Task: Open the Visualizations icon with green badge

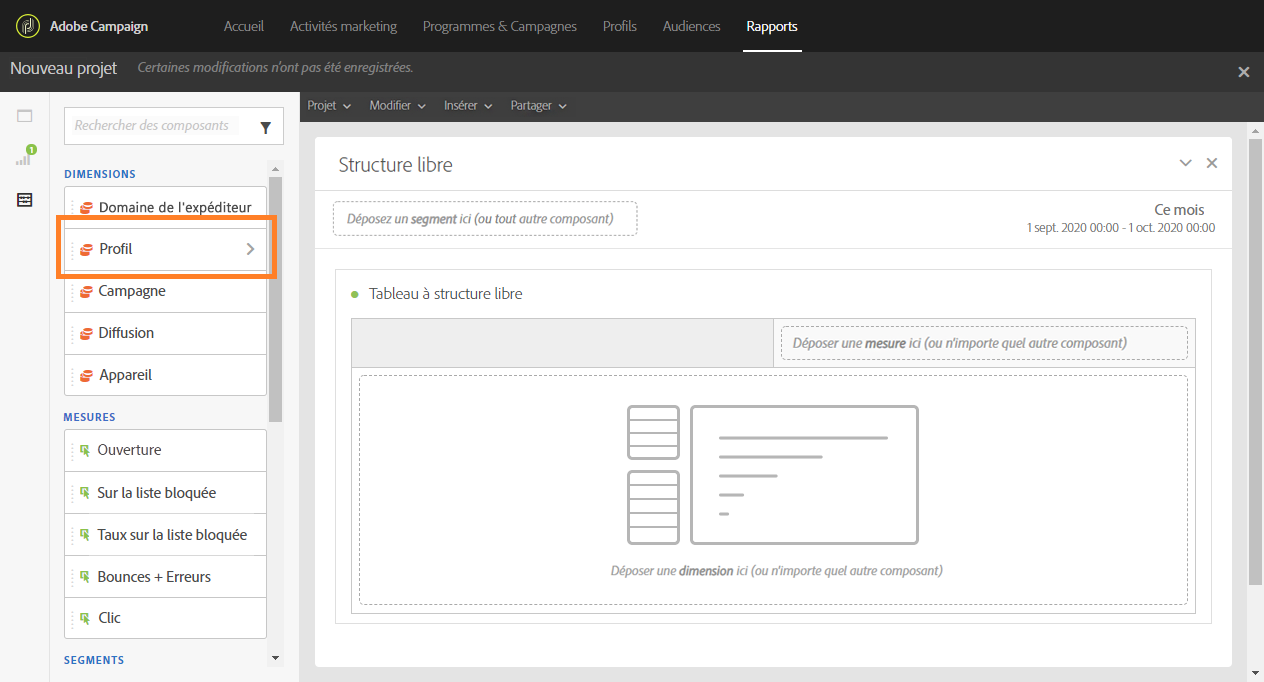Action: coord(25,157)
